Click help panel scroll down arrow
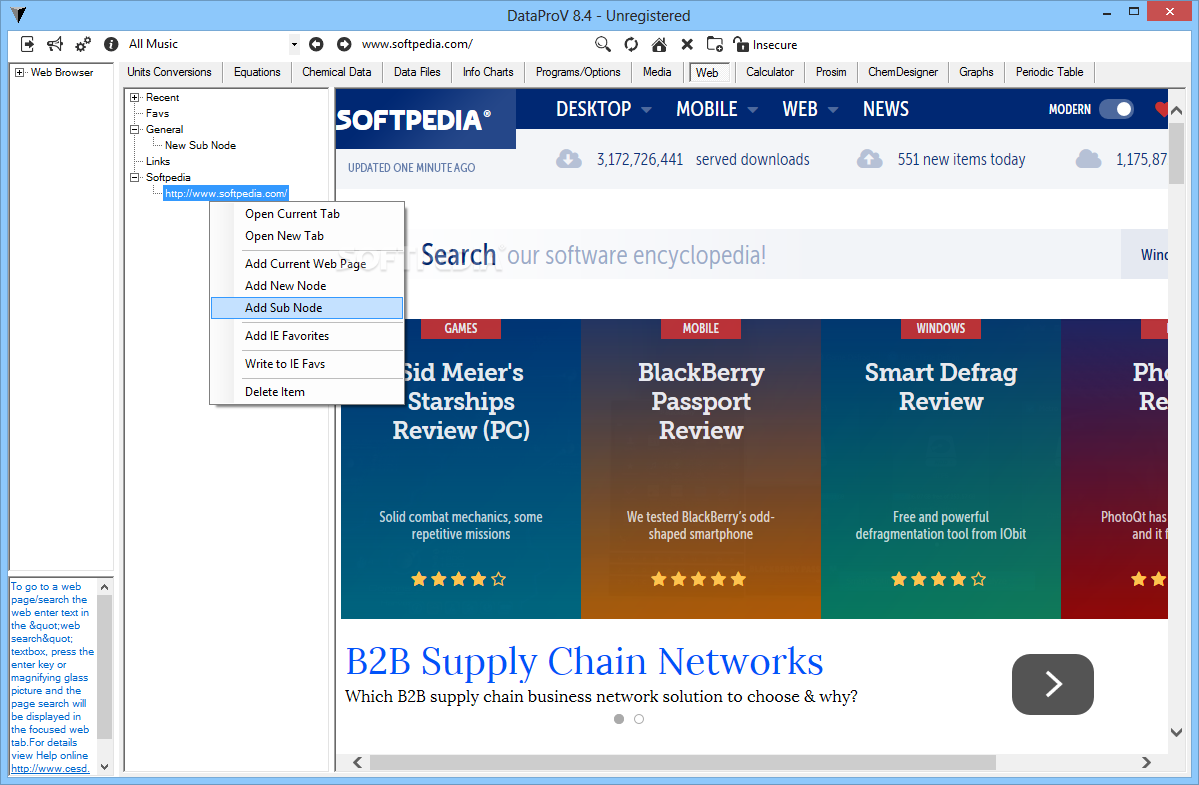This screenshot has height=785, width=1199. (105, 767)
